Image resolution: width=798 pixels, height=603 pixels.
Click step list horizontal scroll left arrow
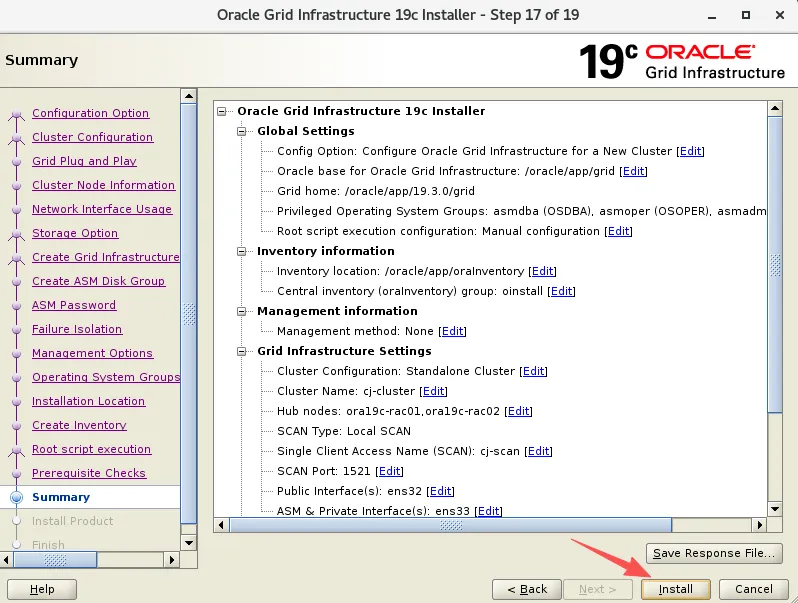(x=6, y=560)
